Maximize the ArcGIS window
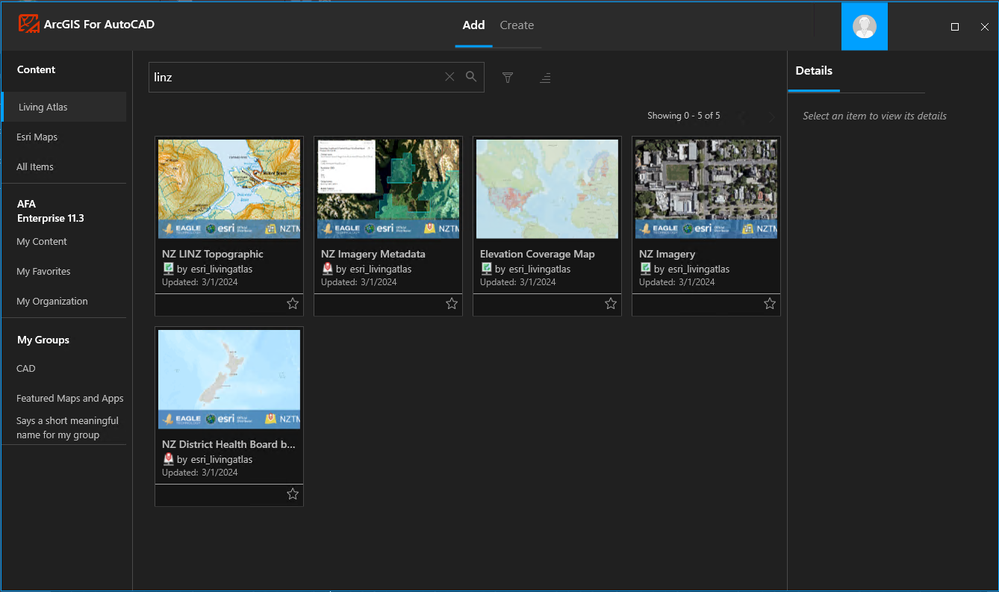999x592 pixels. point(954,27)
